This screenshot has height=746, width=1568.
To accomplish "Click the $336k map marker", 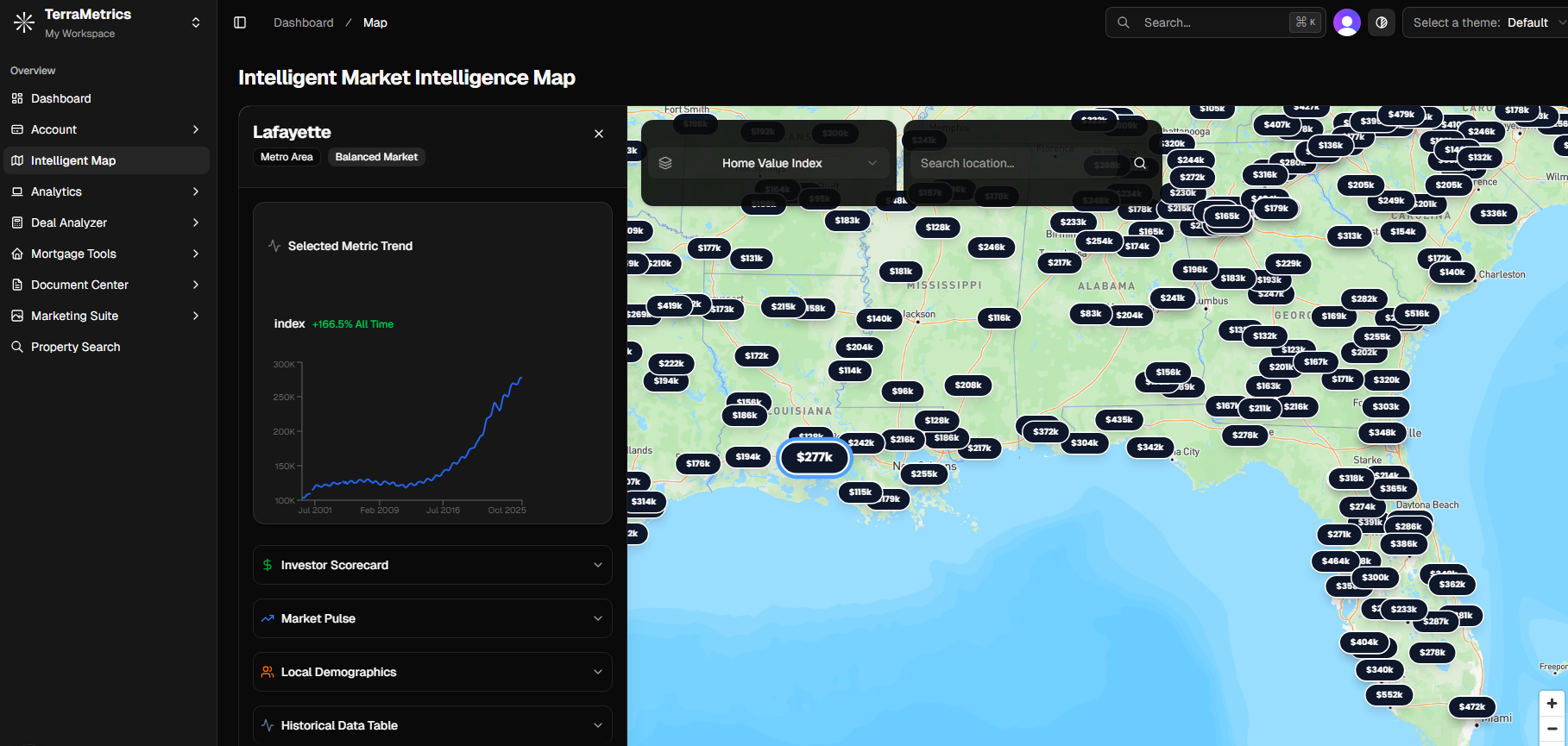I will pyautogui.click(x=1494, y=213).
